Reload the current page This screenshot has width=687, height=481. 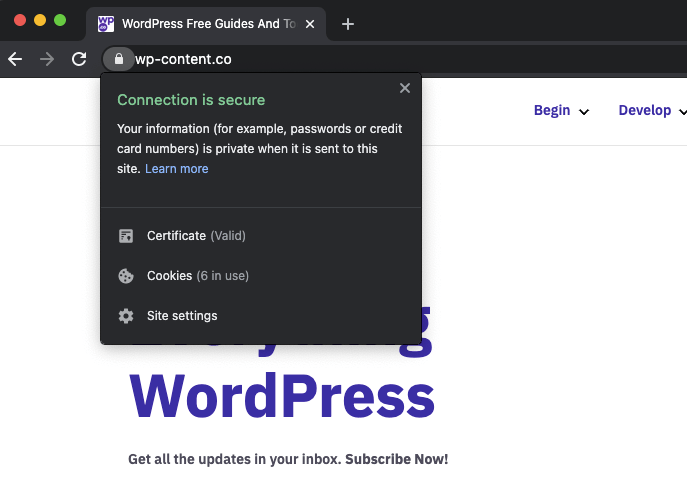pyautogui.click(x=79, y=59)
